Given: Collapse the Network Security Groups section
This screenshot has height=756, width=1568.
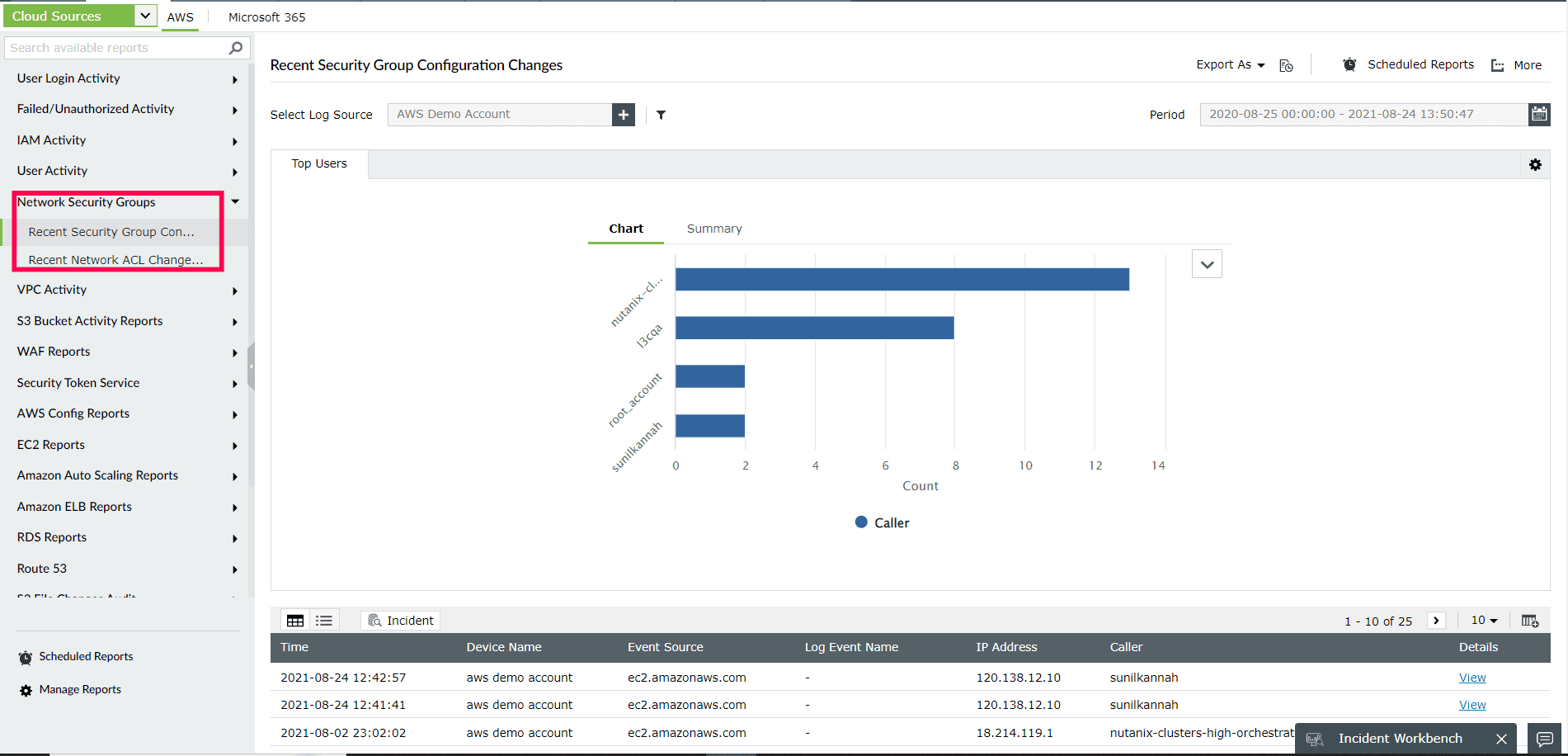Looking at the screenshot, I should [234, 201].
